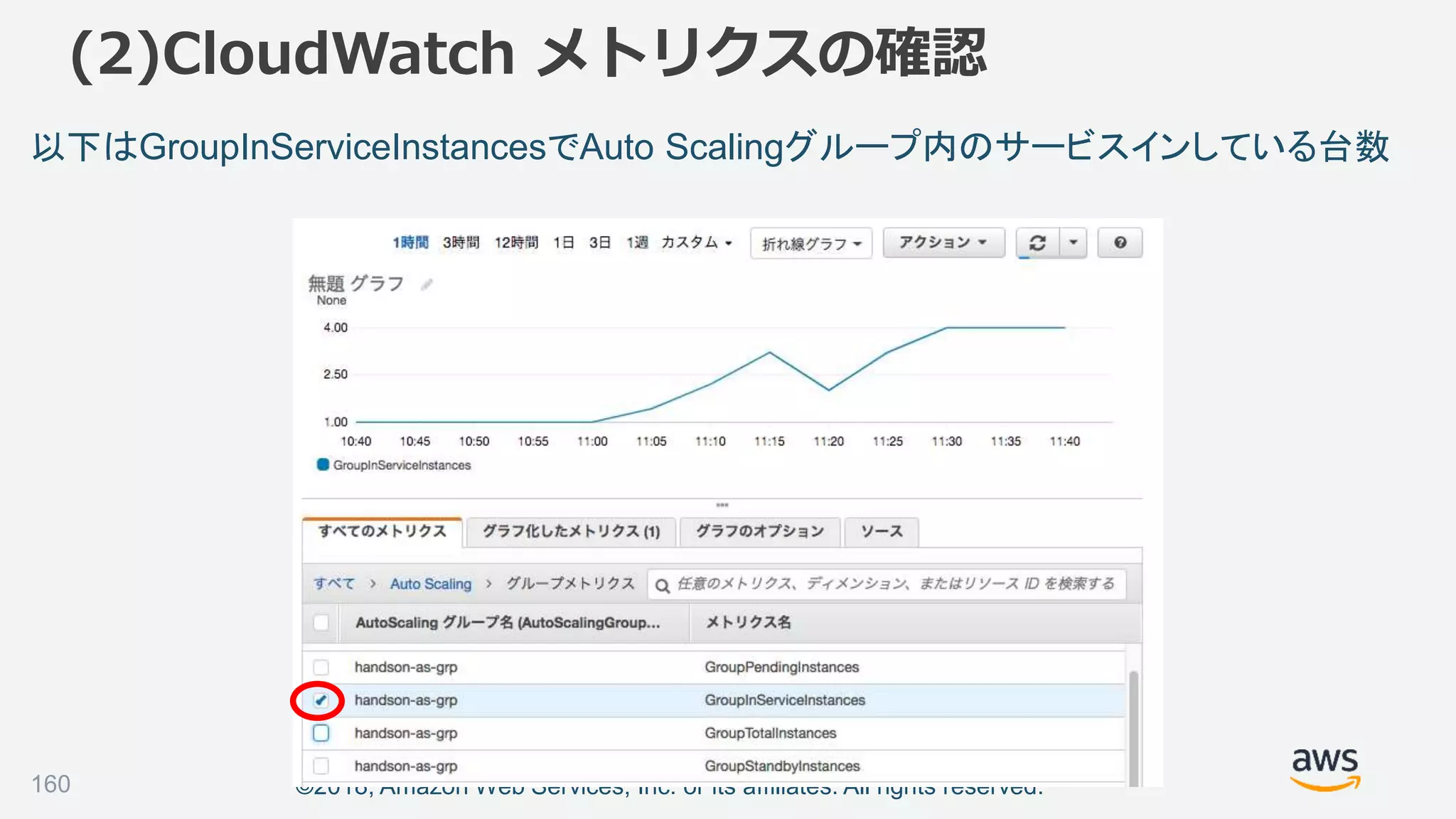Open the help question mark icon
This screenshot has width=1456, height=819.
click(x=1120, y=243)
